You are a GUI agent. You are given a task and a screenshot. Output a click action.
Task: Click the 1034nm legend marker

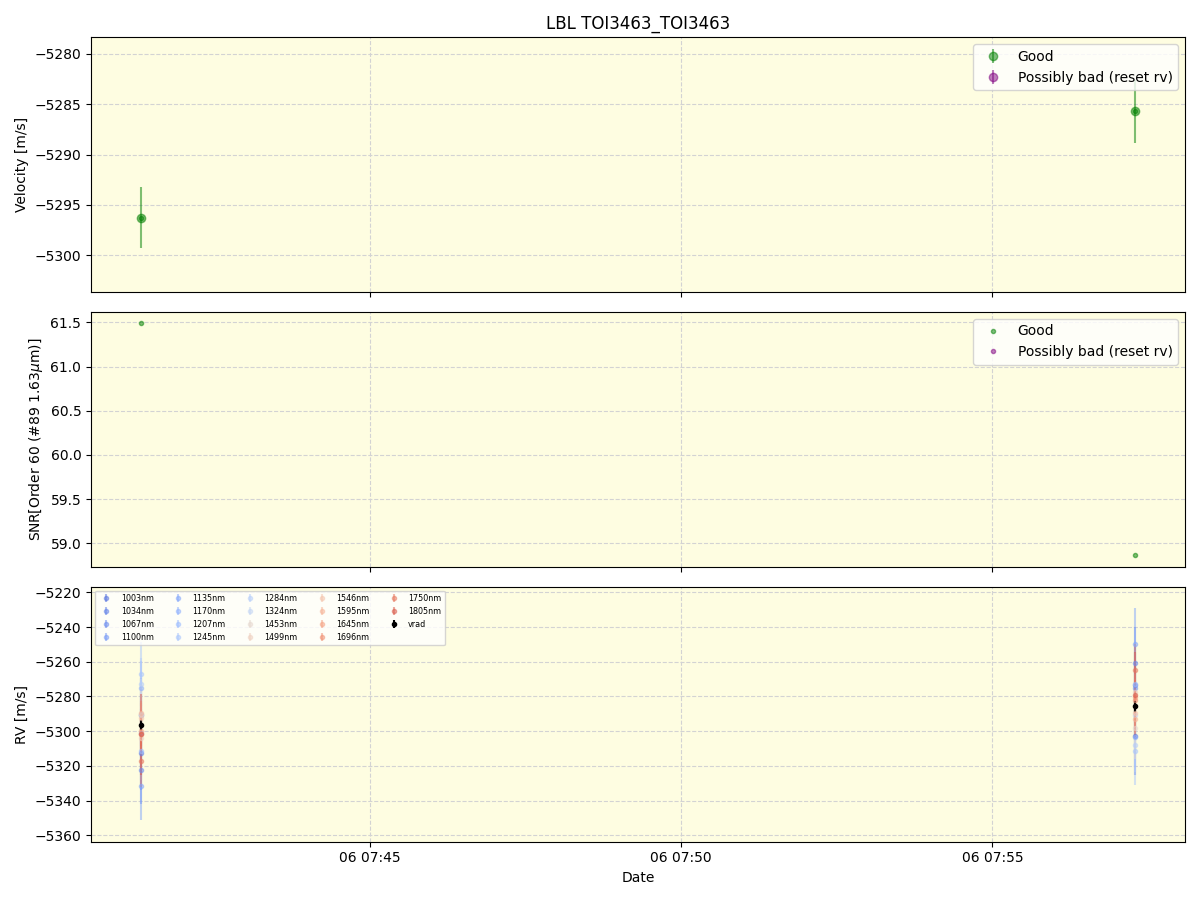click(x=106, y=611)
